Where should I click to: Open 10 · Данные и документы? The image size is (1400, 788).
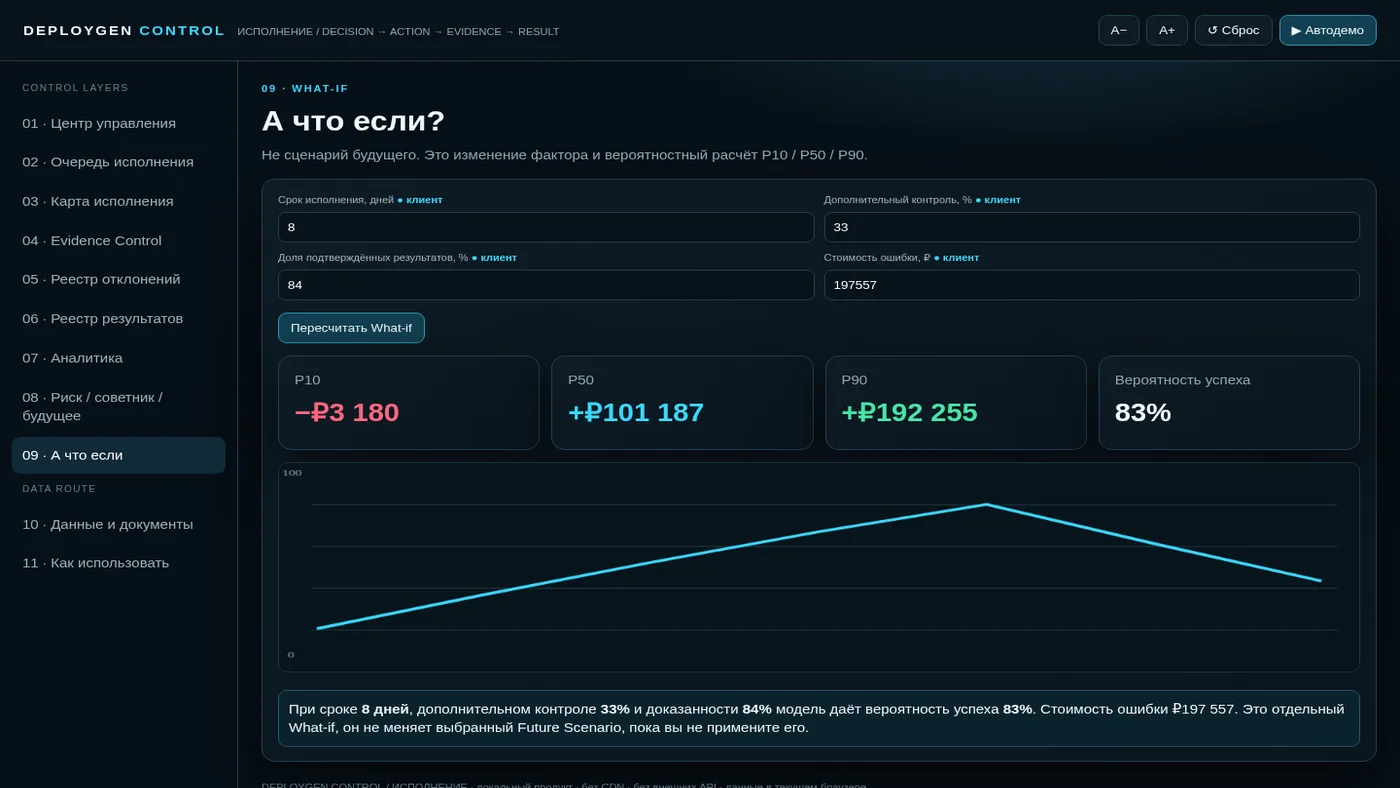tap(118, 524)
